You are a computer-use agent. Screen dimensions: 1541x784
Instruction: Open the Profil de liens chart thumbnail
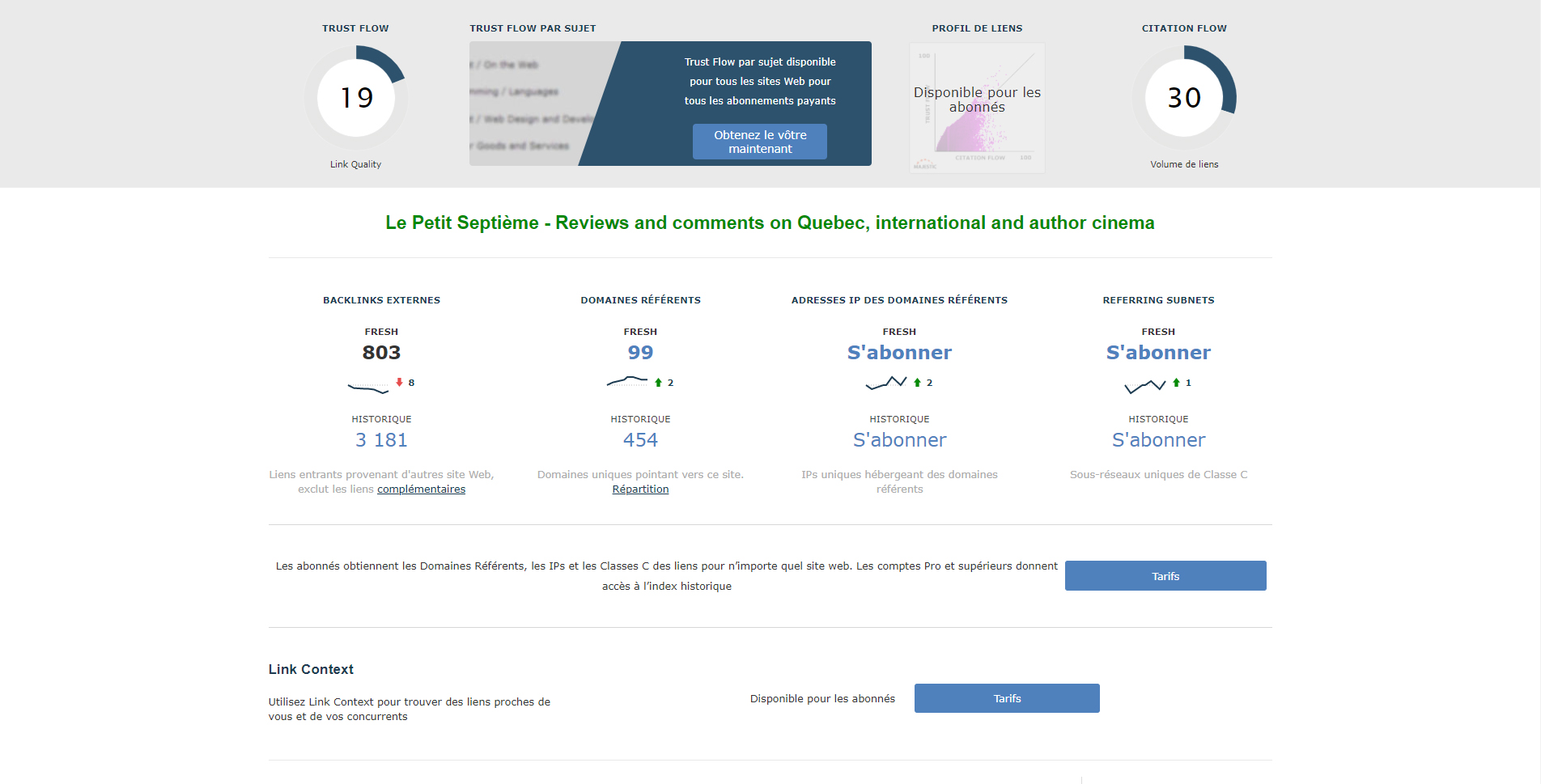click(977, 108)
